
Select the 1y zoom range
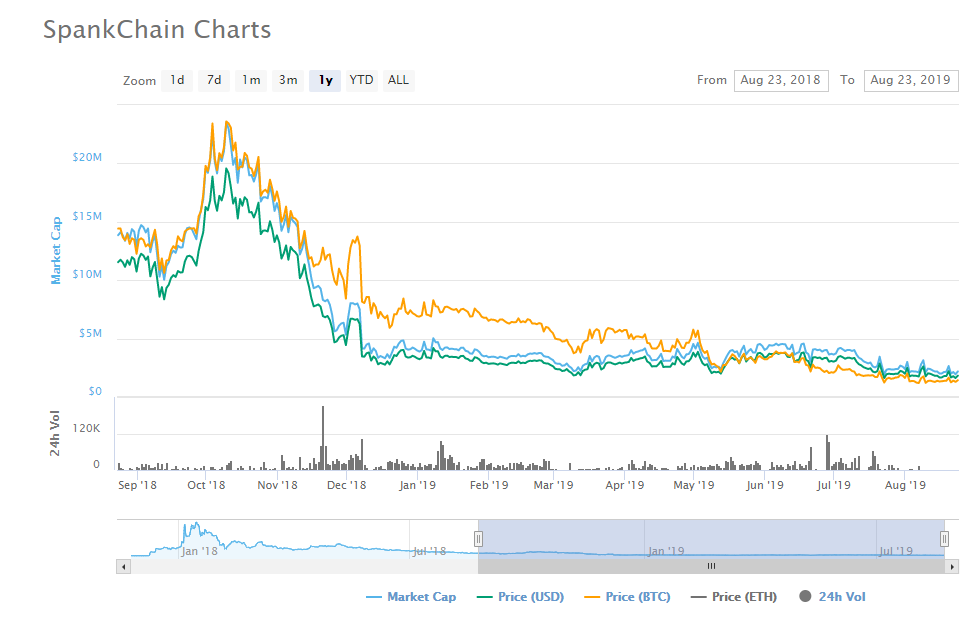(x=325, y=80)
